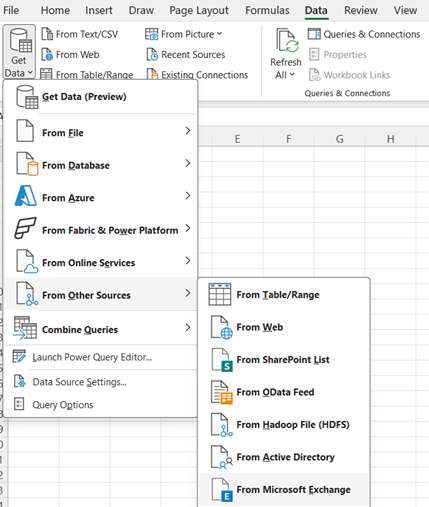Click the Combine Queries tables icon

[x=25, y=328]
